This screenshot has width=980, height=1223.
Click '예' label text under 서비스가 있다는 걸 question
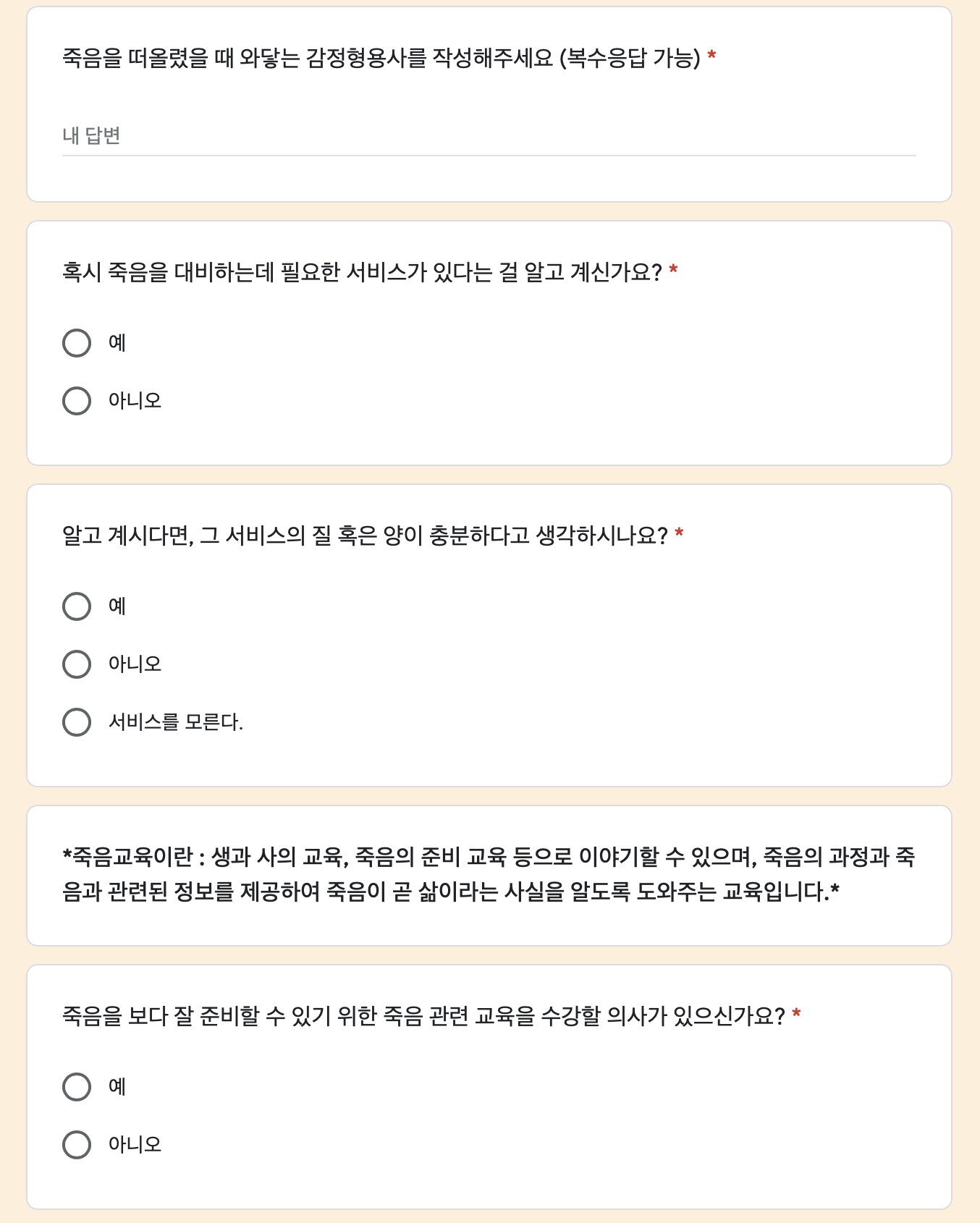[117, 343]
